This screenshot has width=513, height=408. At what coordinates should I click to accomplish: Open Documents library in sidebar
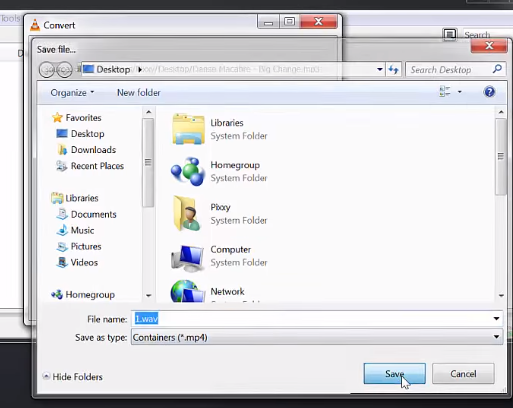[x=93, y=214]
